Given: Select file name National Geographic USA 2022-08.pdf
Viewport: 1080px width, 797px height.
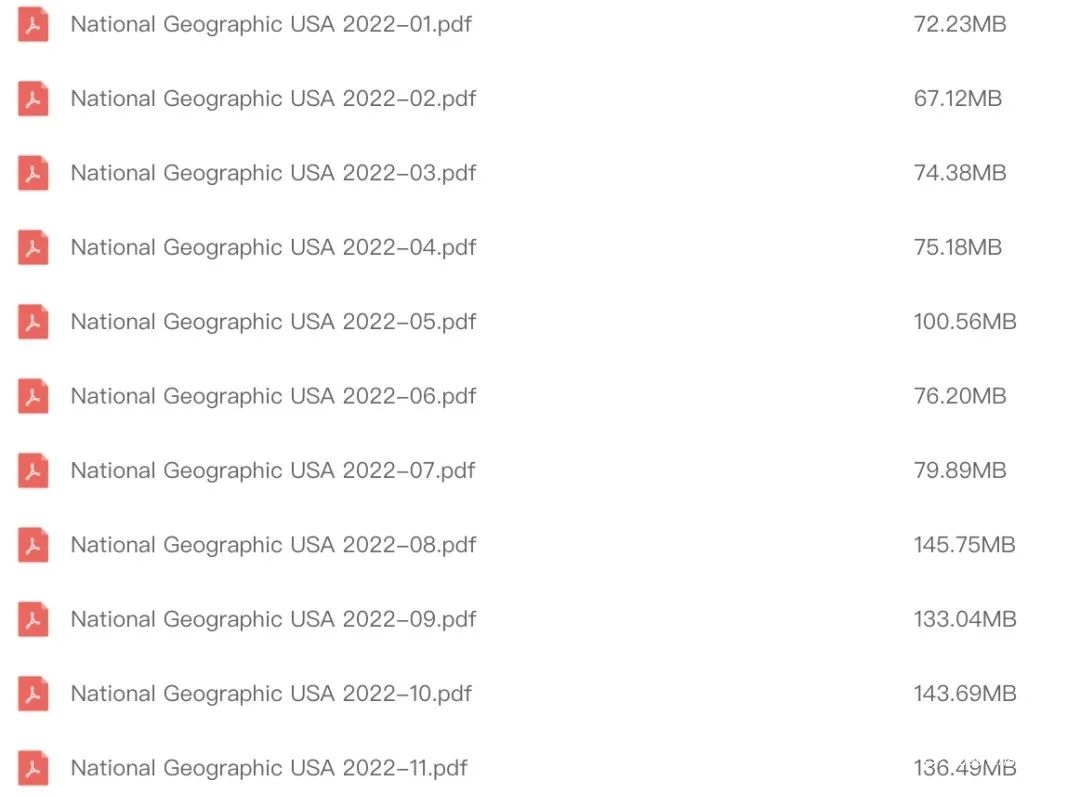Looking at the screenshot, I should click(273, 545).
